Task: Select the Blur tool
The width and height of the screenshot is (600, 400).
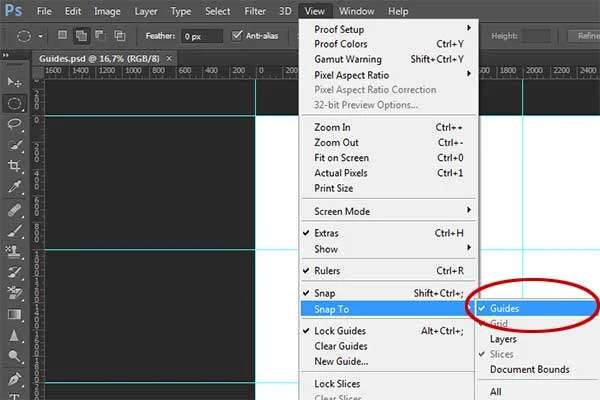Action: point(15,336)
